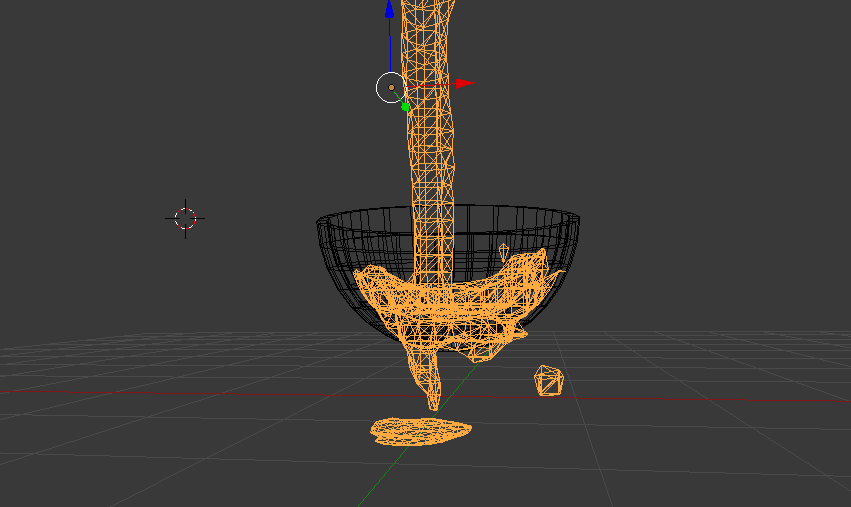Select the orange fluid puddle on the floor grid

click(421, 432)
